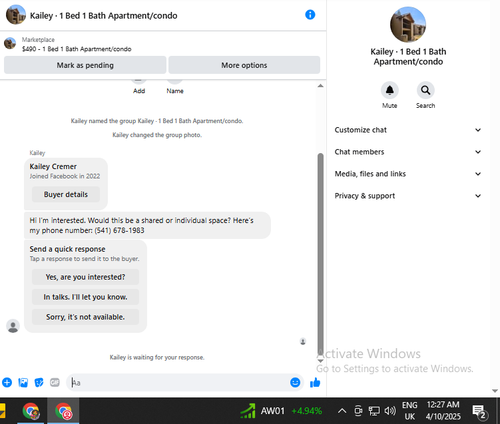The height and width of the screenshot is (424, 500).
Task: Click Kailey group avatar in chat header
Action: [x=16, y=15]
